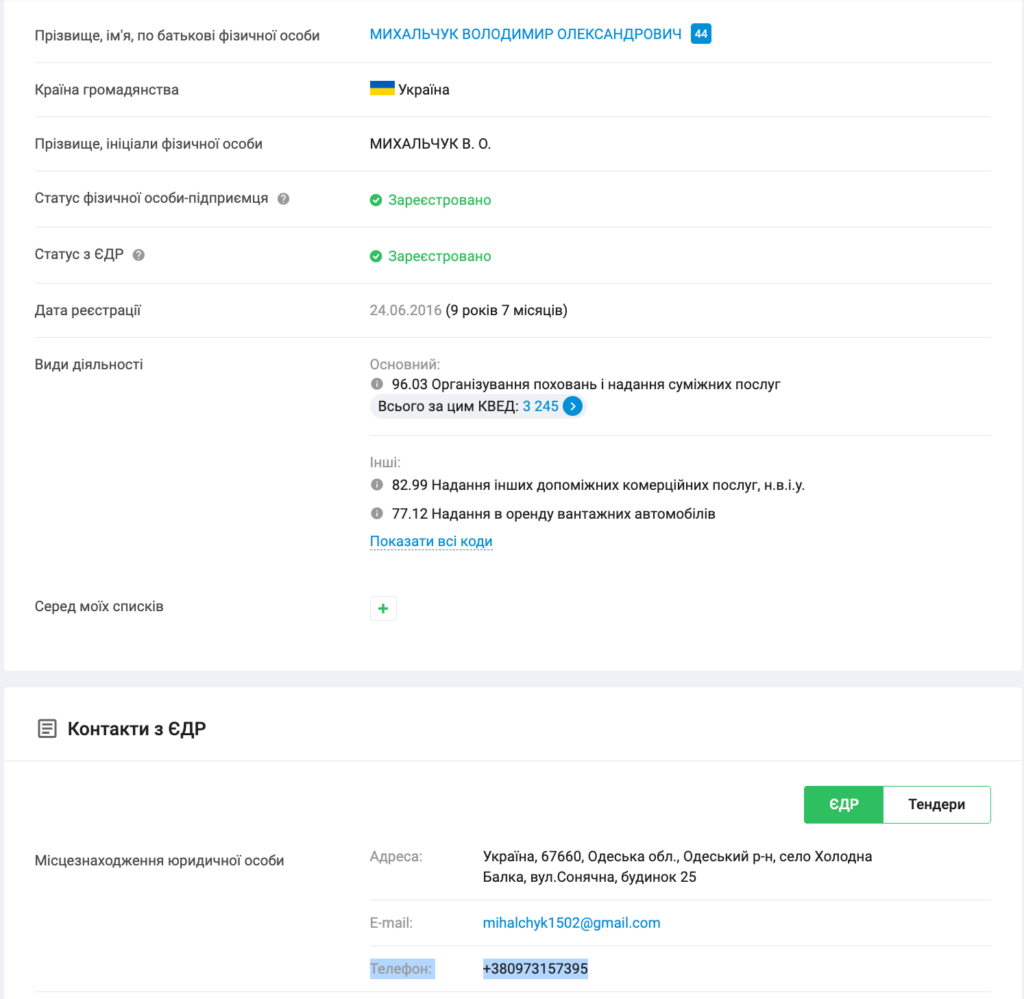Expand all codes via Показати всі коди

click(431, 542)
